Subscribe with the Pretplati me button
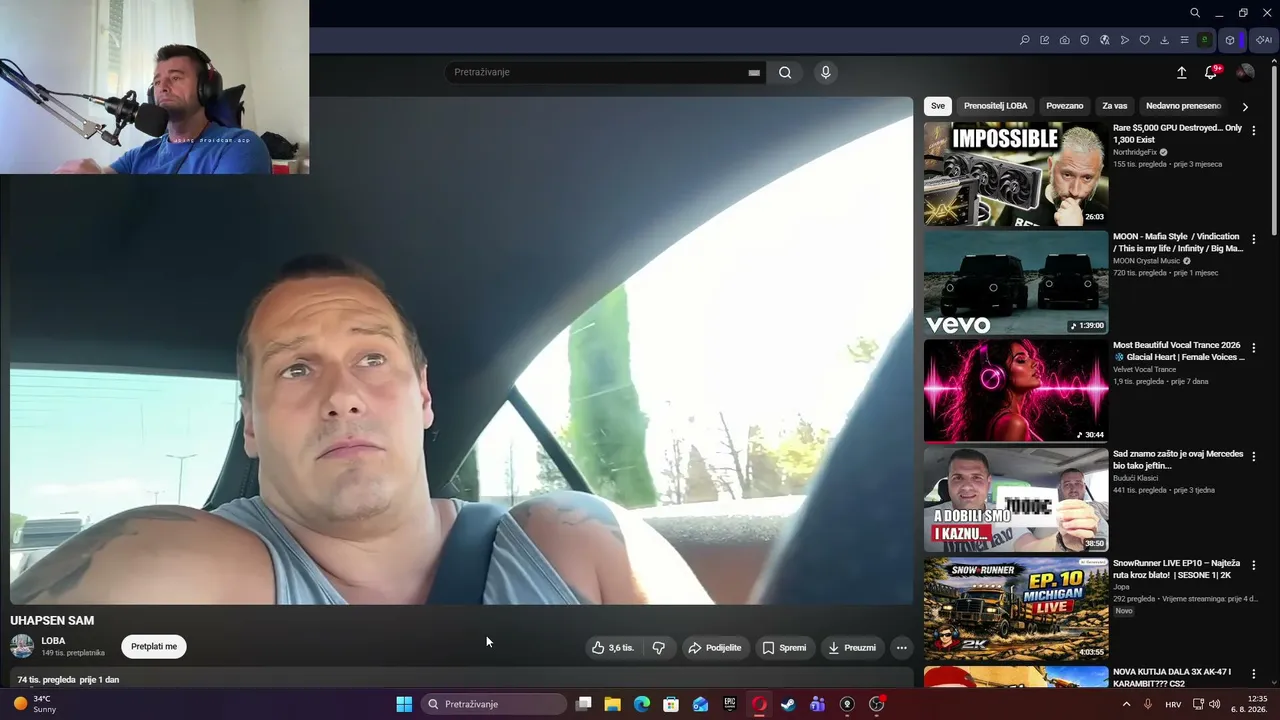This screenshot has width=1280, height=720. pyautogui.click(x=154, y=647)
